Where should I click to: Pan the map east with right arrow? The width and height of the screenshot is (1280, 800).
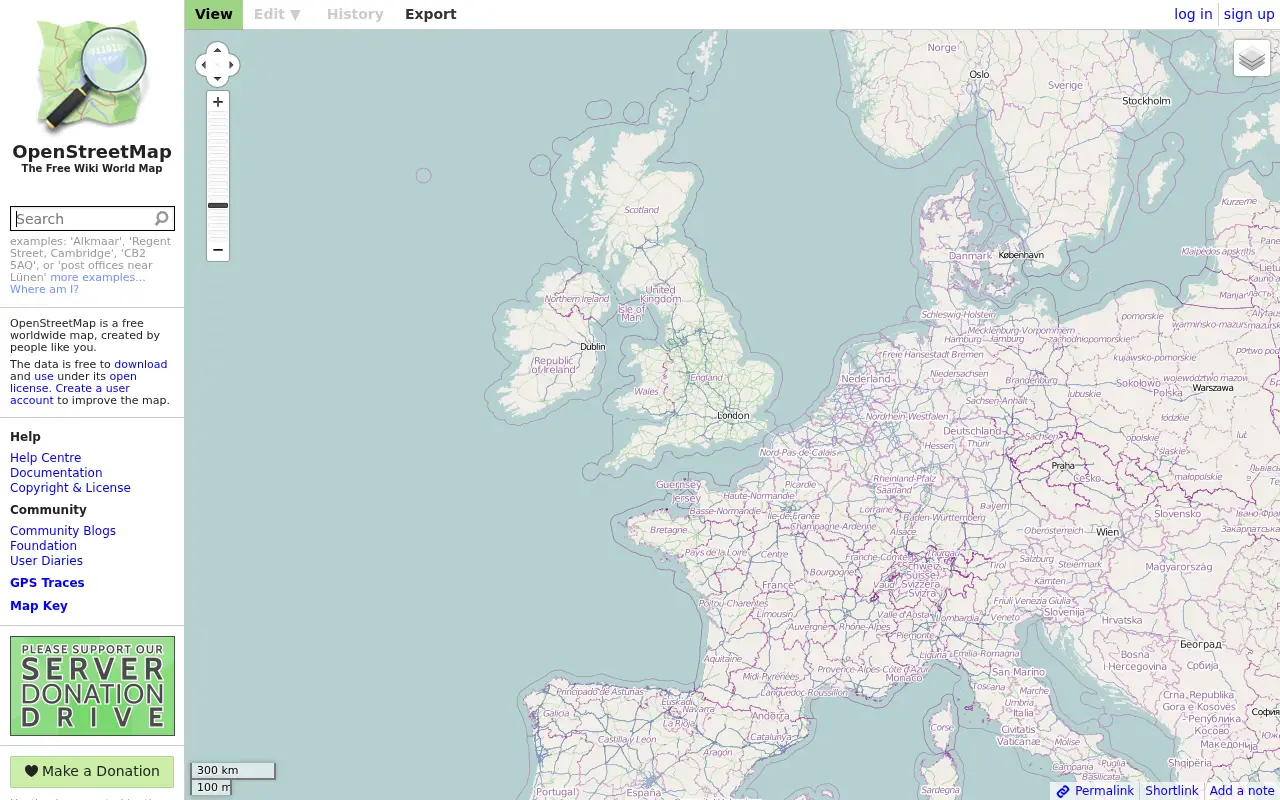pos(232,65)
